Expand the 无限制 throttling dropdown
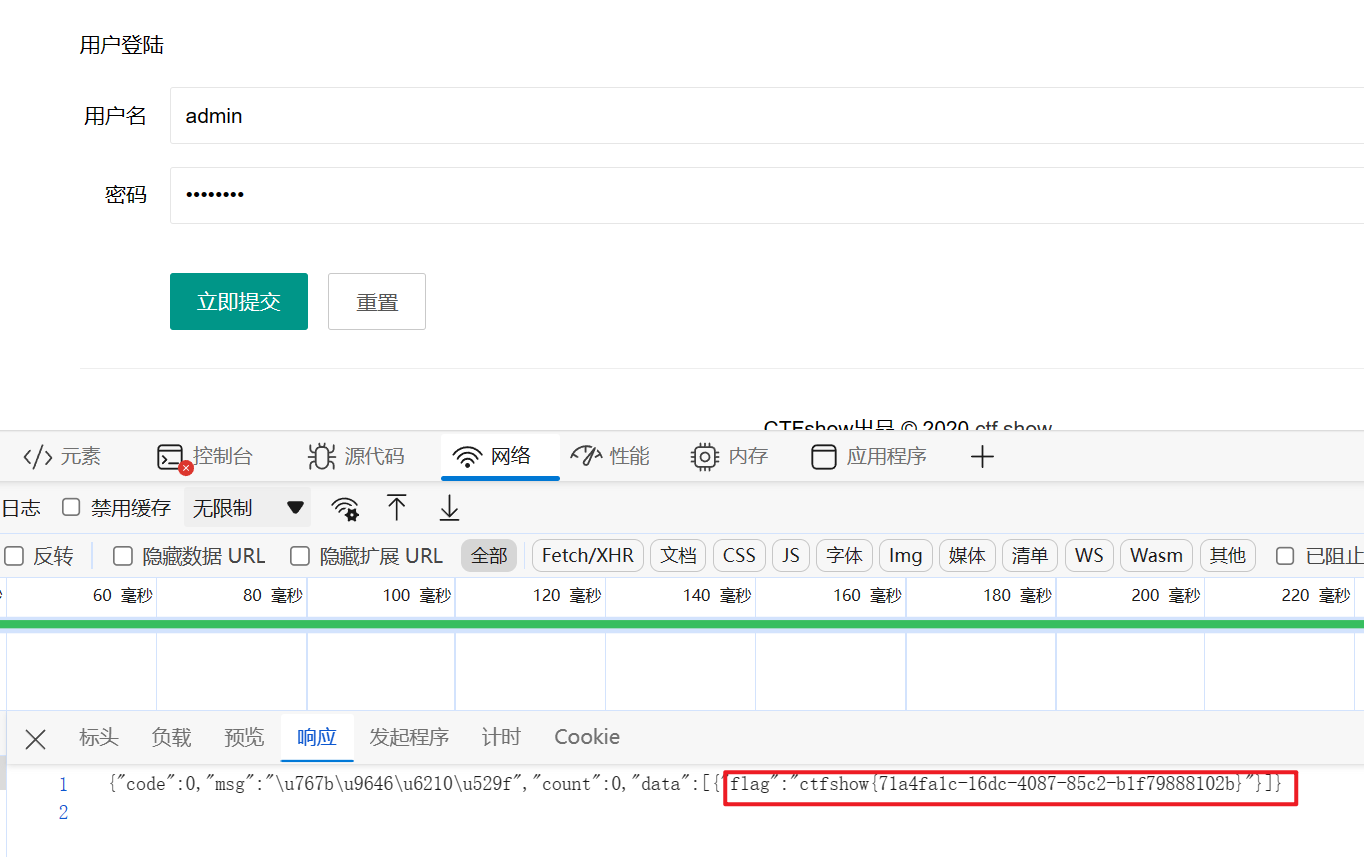The image size is (1364, 857). pyautogui.click(x=248, y=508)
